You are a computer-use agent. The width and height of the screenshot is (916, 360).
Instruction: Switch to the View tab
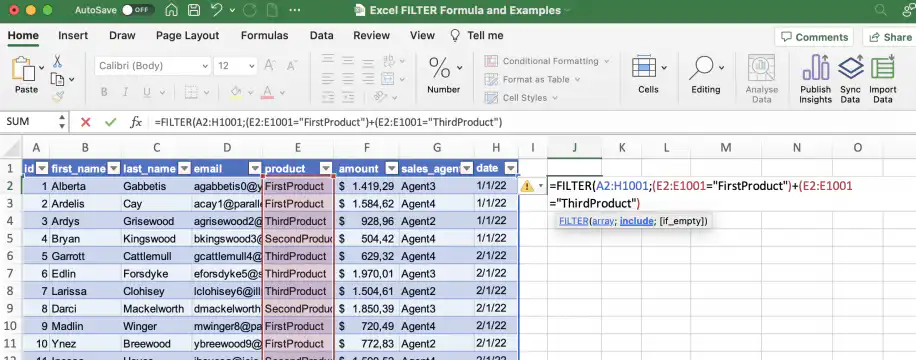[x=422, y=36]
